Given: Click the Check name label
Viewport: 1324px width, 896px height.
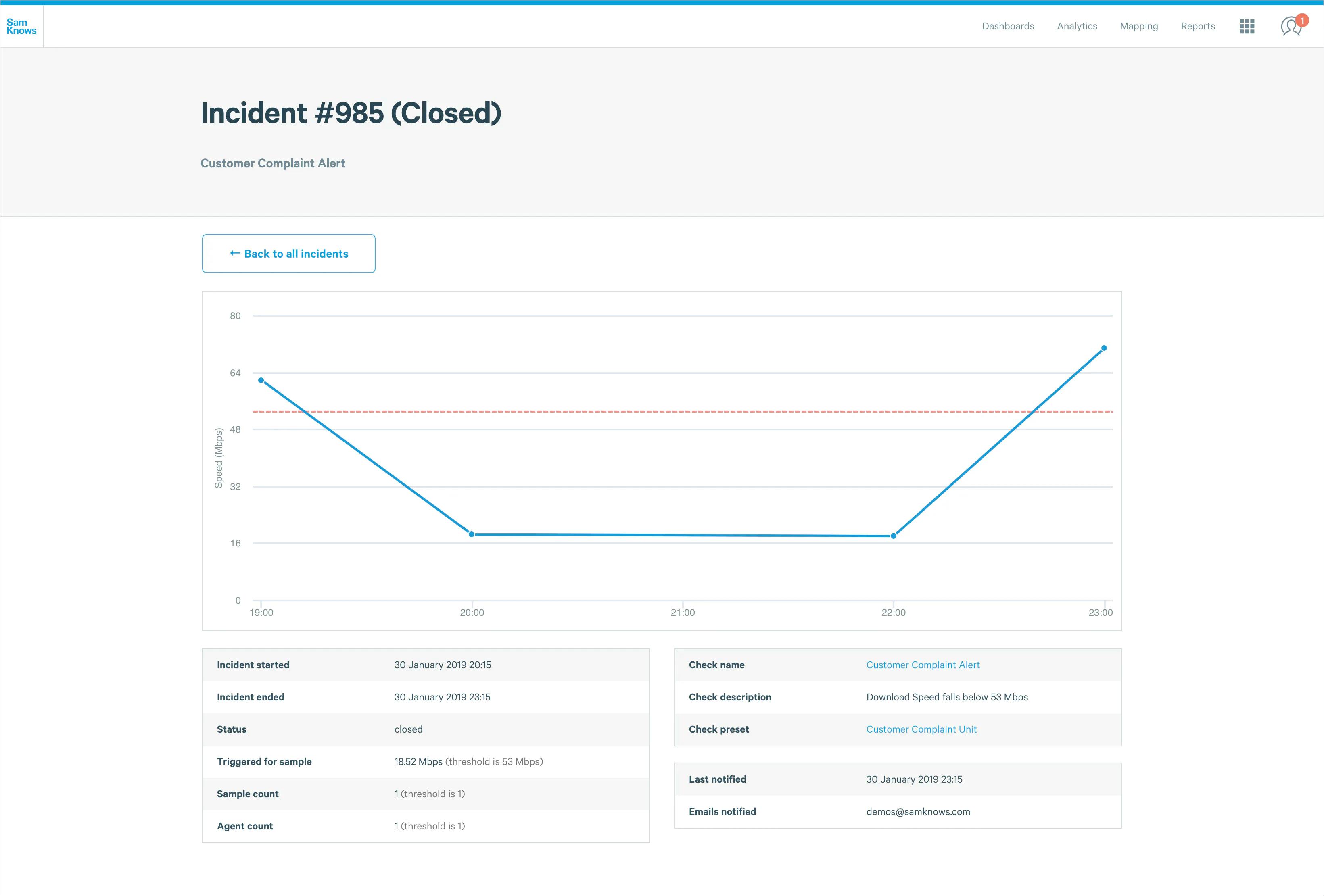Looking at the screenshot, I should coord(716,665).
